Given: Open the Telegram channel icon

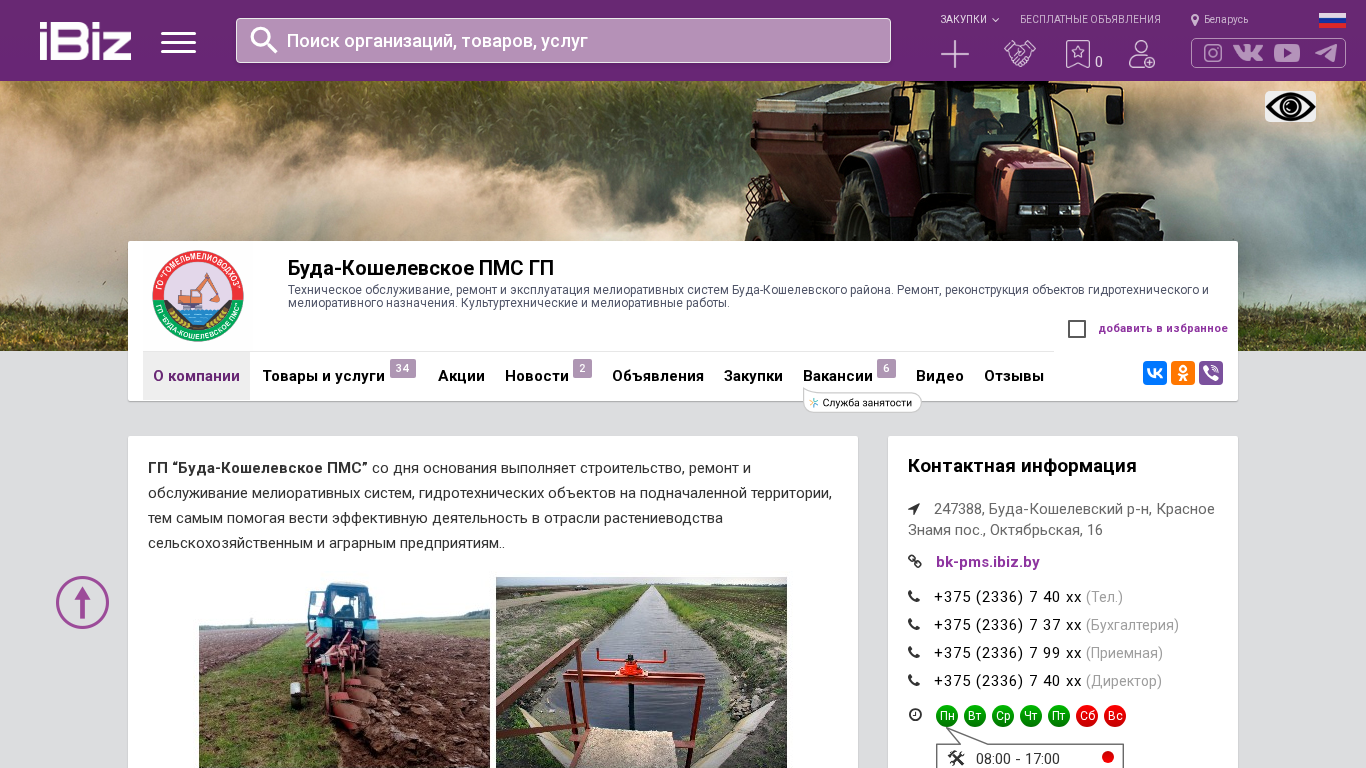Looking at the screenshot, I should pyautogui.click(x=1326, y=53).
